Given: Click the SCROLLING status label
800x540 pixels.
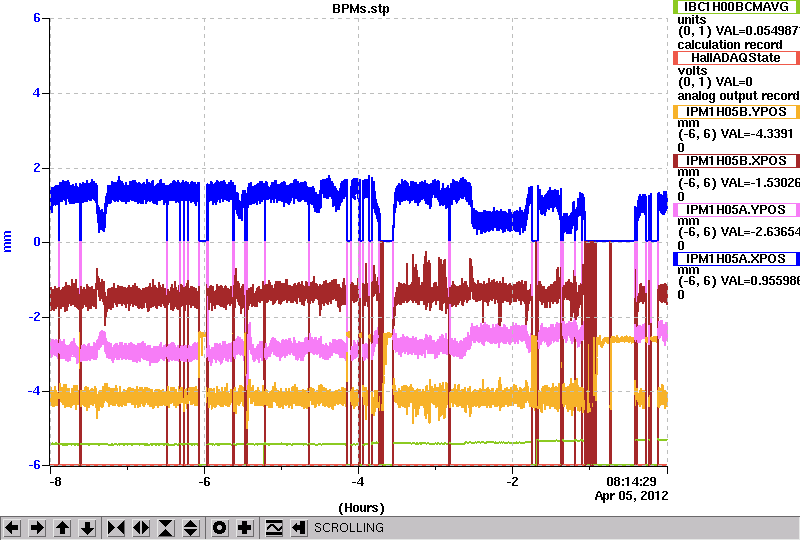Looking at the screenshot, I should coord(348,528).
